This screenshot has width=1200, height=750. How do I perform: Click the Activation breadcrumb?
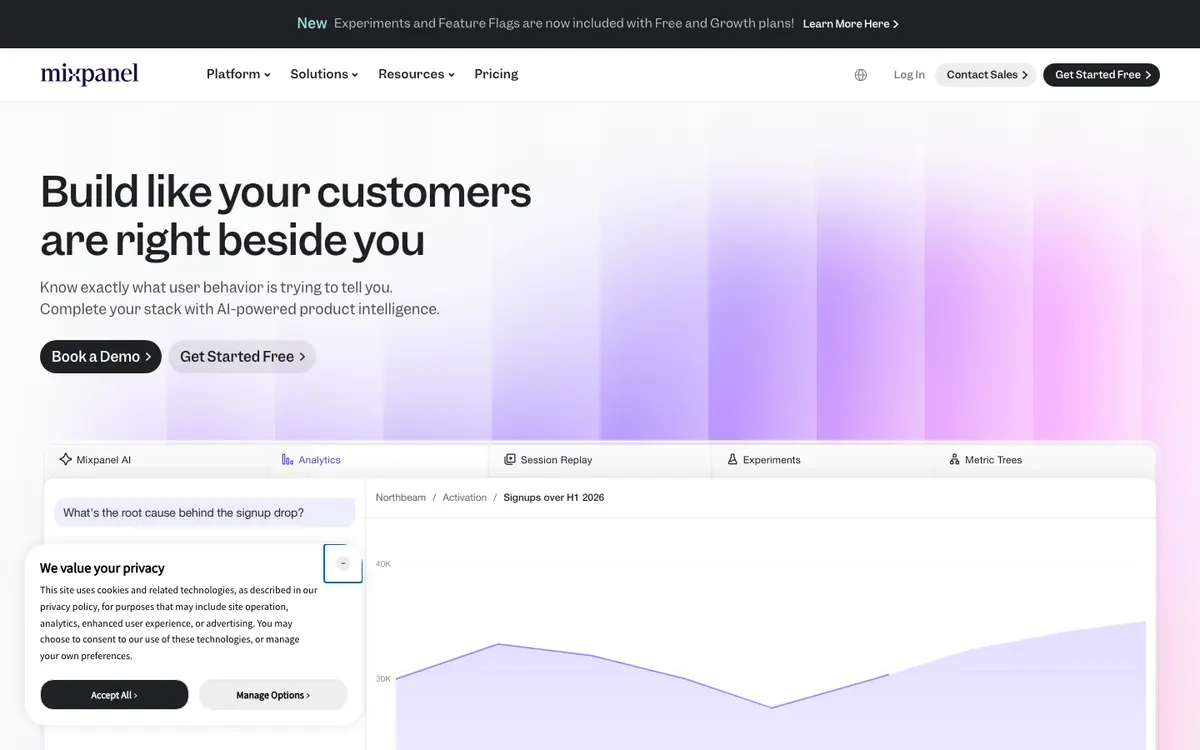(465, 497)
